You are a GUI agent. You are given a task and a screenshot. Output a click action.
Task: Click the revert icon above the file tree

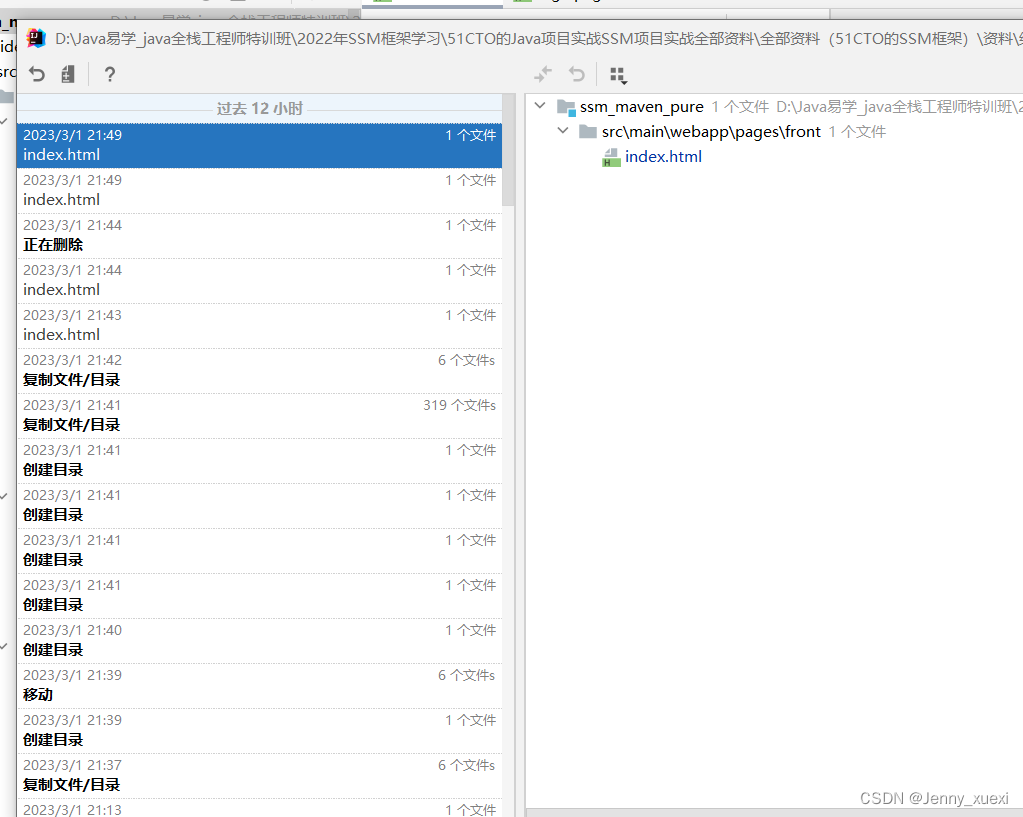click(577, 74)
